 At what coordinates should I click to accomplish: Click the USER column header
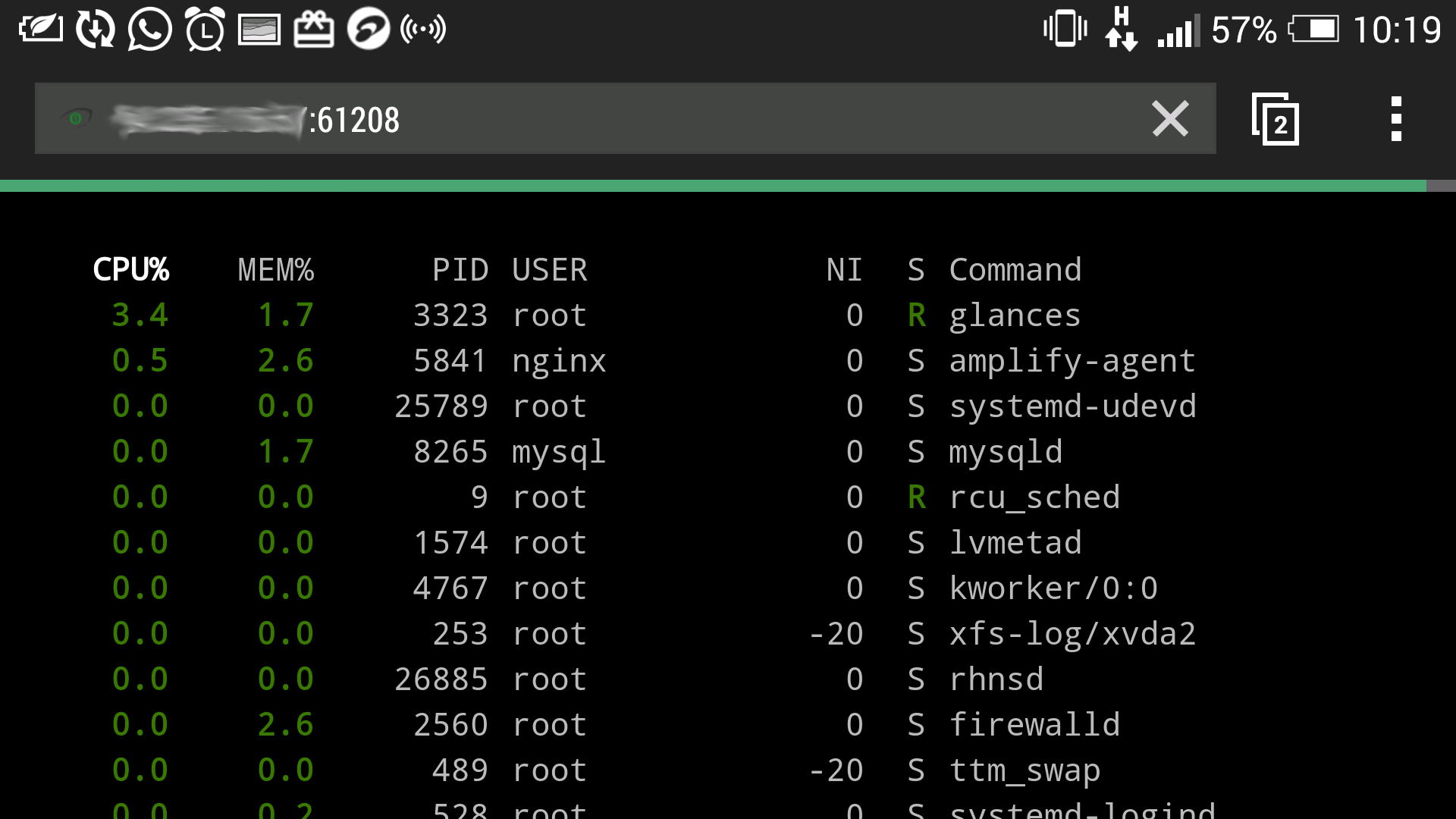pos(550,270)
